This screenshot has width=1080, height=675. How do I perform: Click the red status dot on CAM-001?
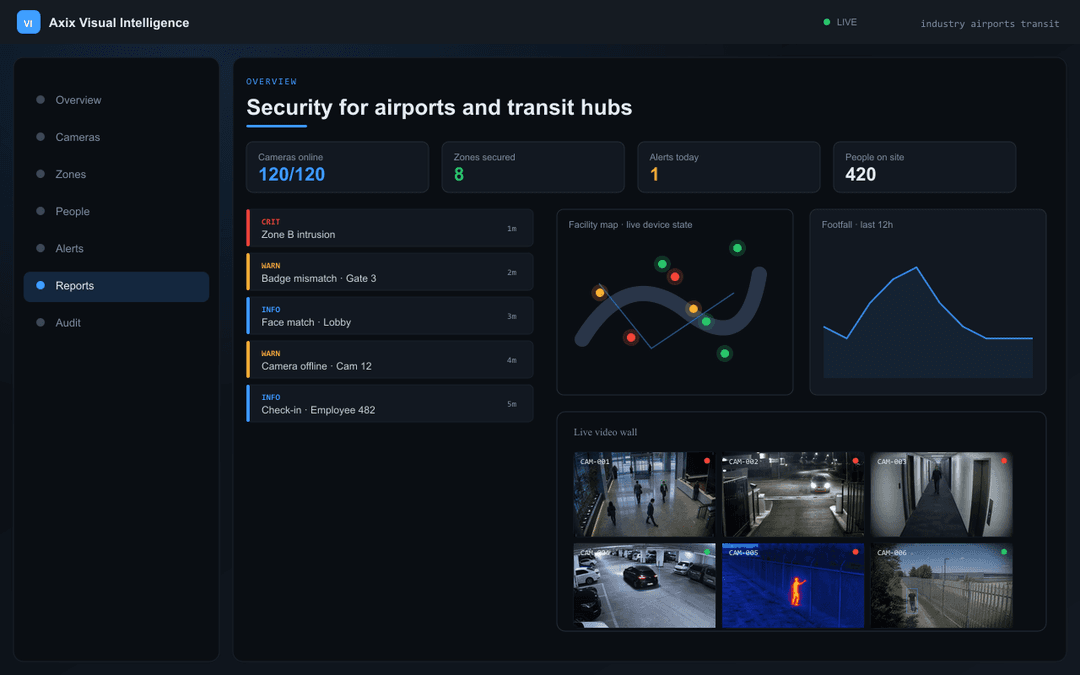point(707,461)
